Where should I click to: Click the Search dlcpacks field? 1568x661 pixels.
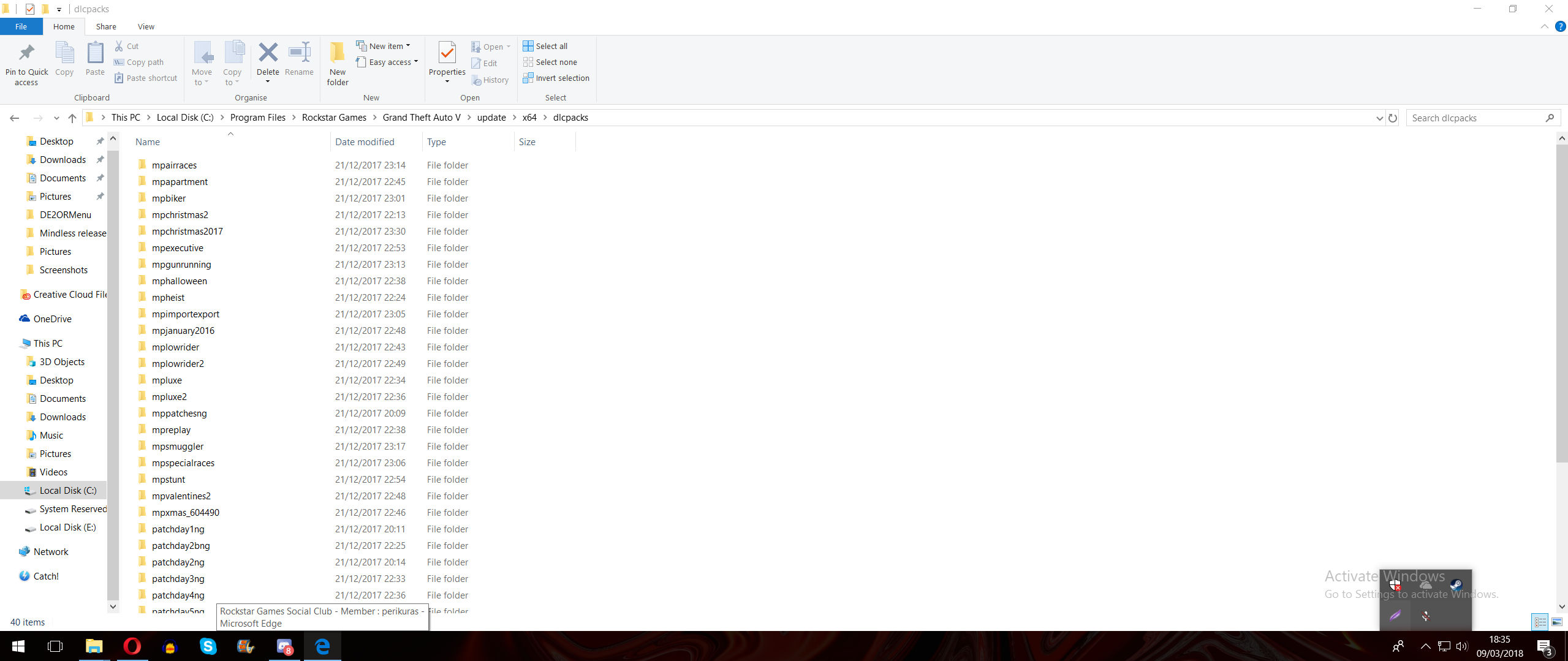pos(1482,118)
